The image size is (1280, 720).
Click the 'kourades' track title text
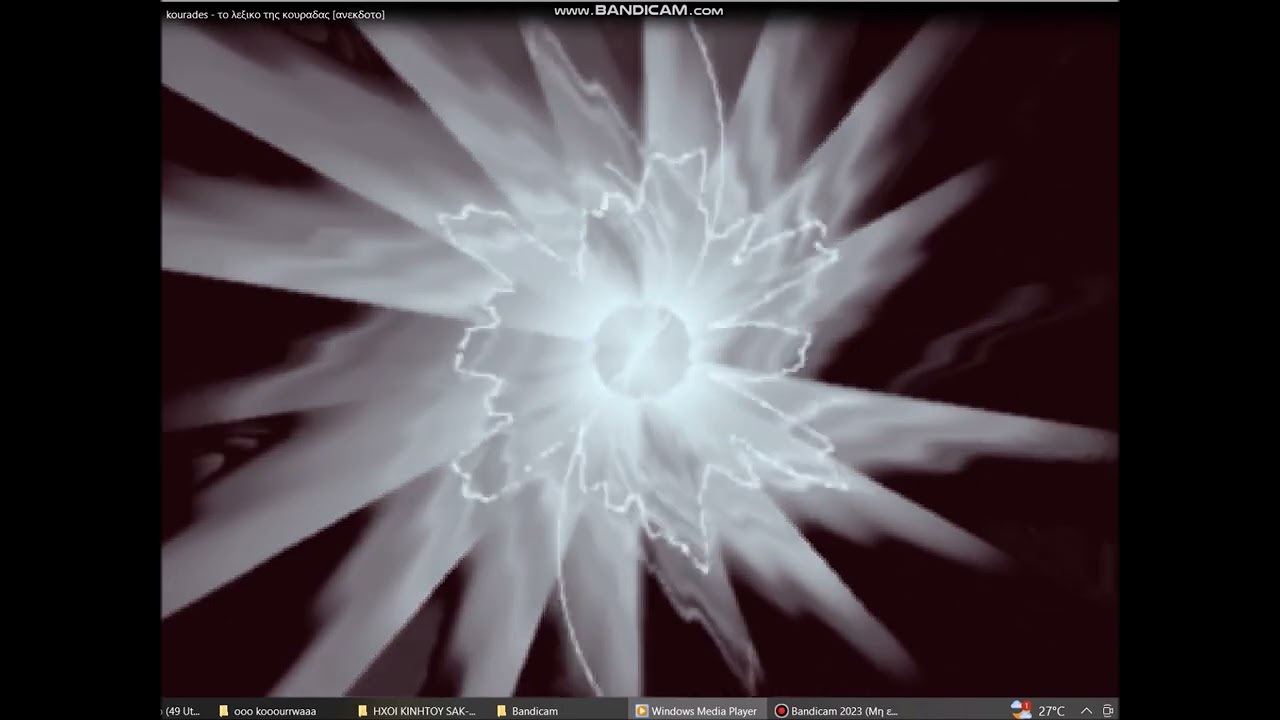pos(275,15)
